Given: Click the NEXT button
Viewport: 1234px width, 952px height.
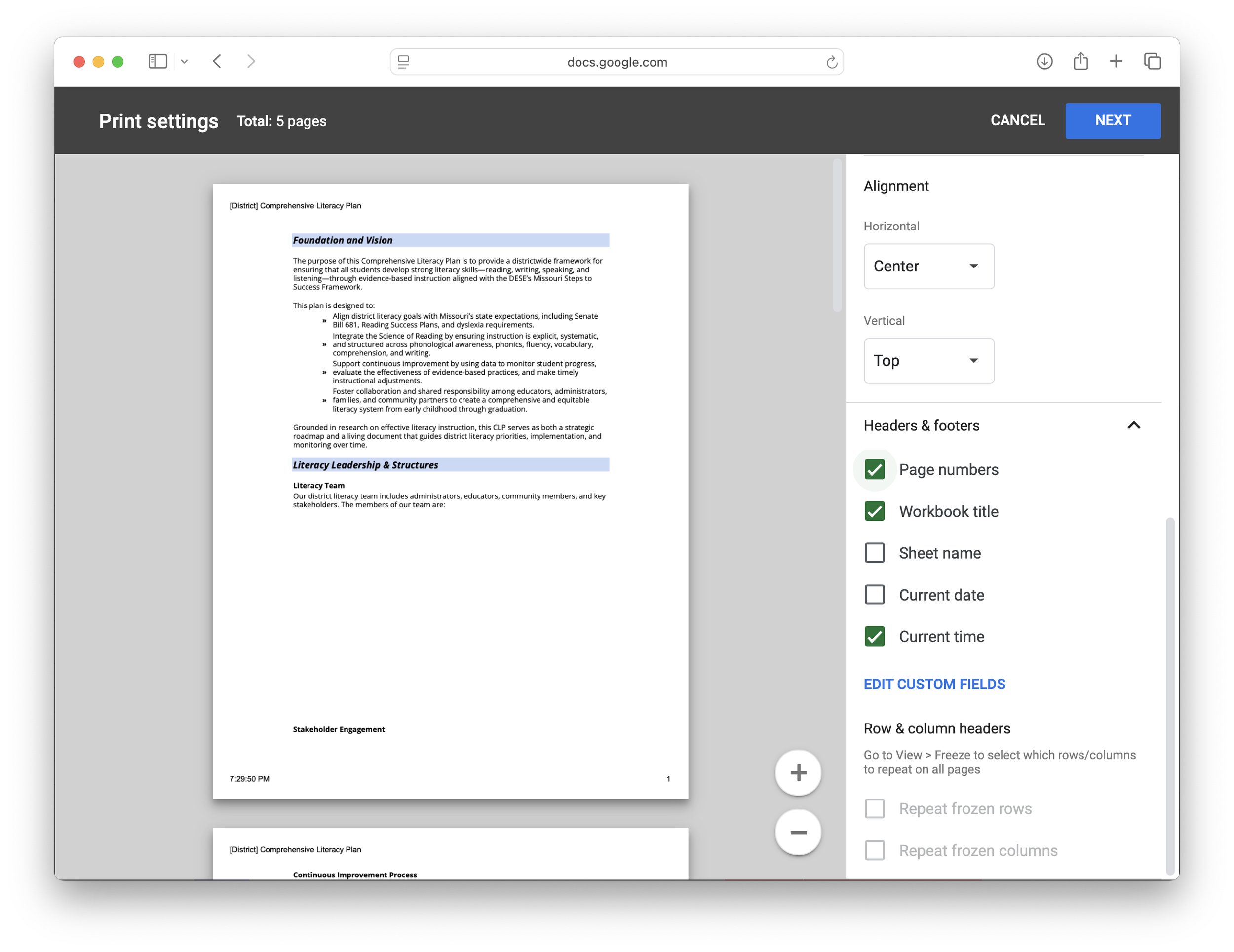Looking at the screenshot, I should tap(1113, 120).
